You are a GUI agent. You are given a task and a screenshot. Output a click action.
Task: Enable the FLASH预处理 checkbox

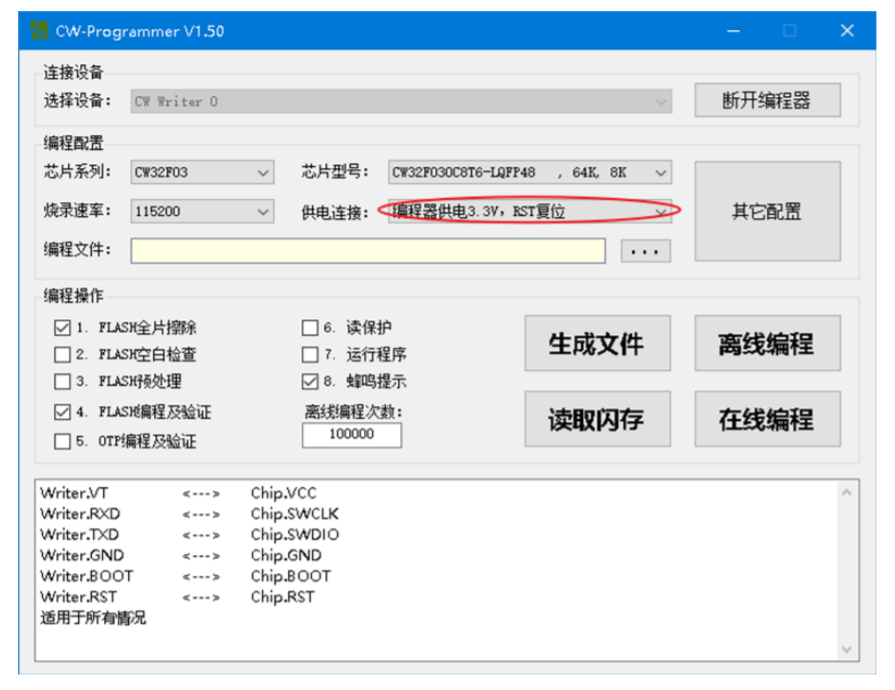[62, 381]
